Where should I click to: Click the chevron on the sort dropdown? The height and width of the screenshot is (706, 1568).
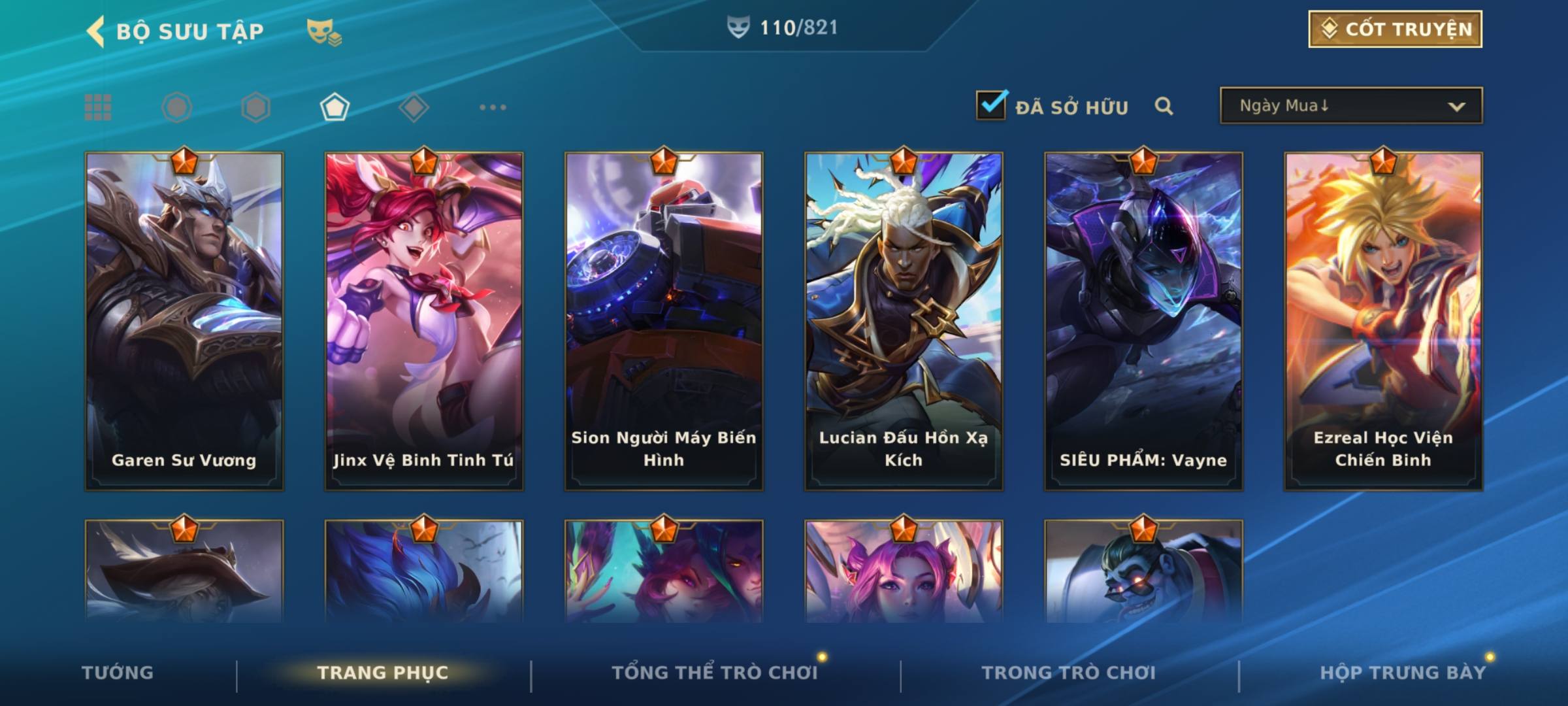tap(1456, 107)
